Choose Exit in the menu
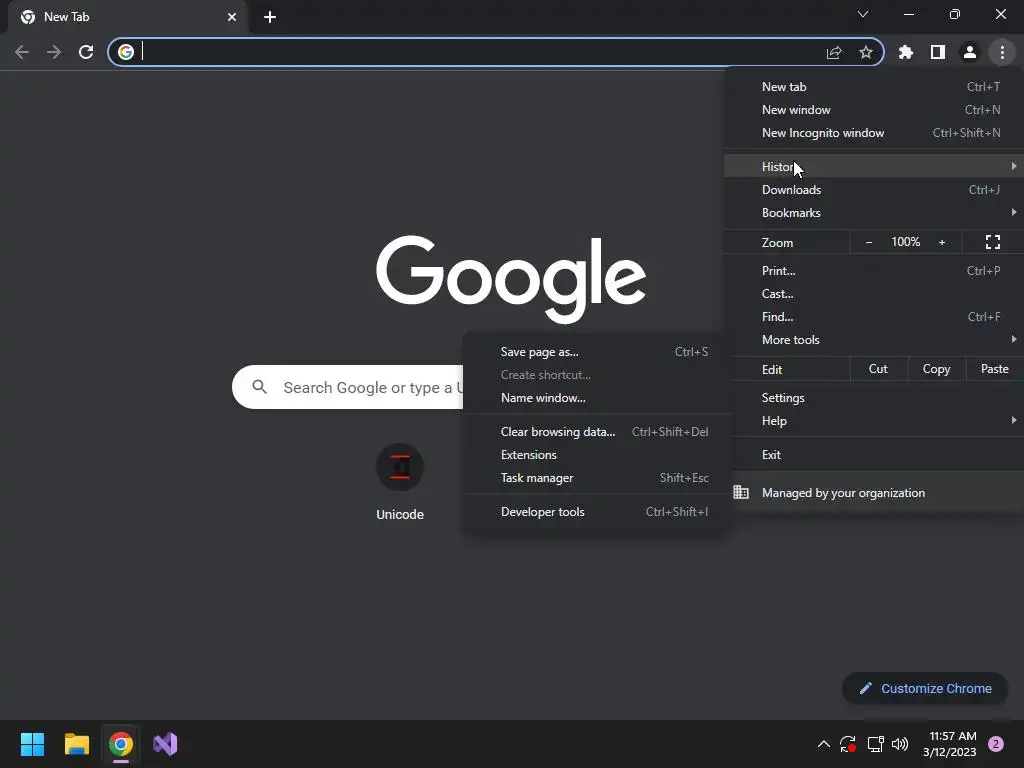This screenshot has height=768, width=1024. click(x=874, y=455)
